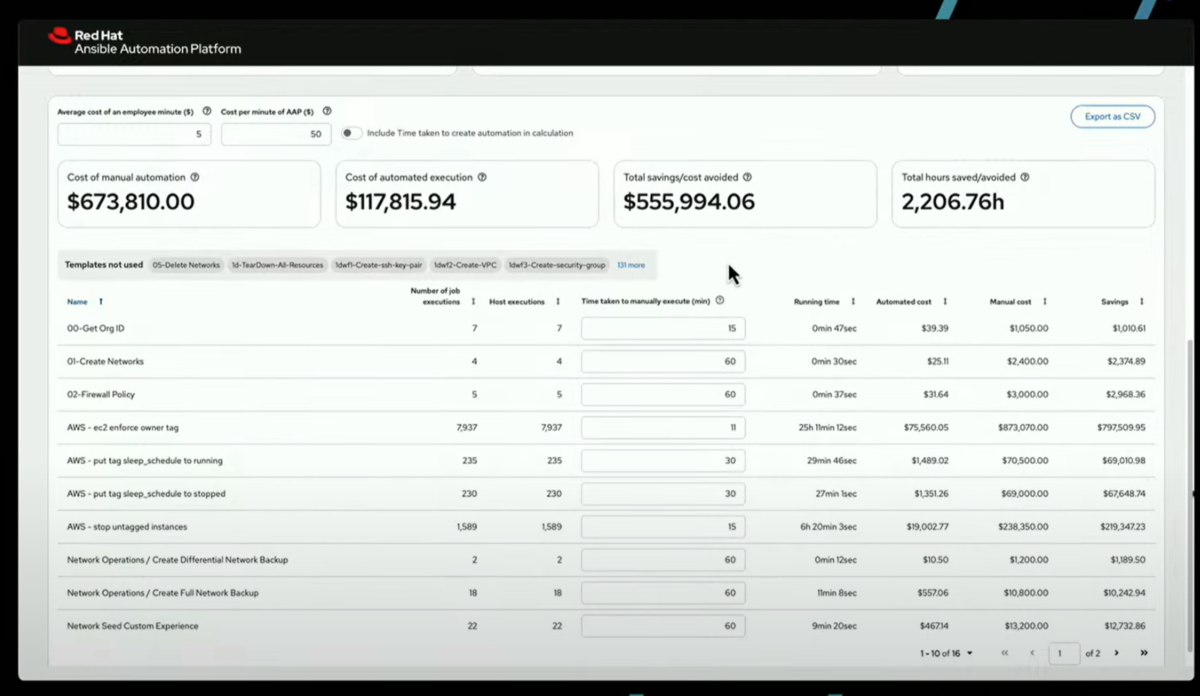Click AWS - stop untagged instances name
The height and width of the screenshot is (696, 1200).
coord(127,526)
